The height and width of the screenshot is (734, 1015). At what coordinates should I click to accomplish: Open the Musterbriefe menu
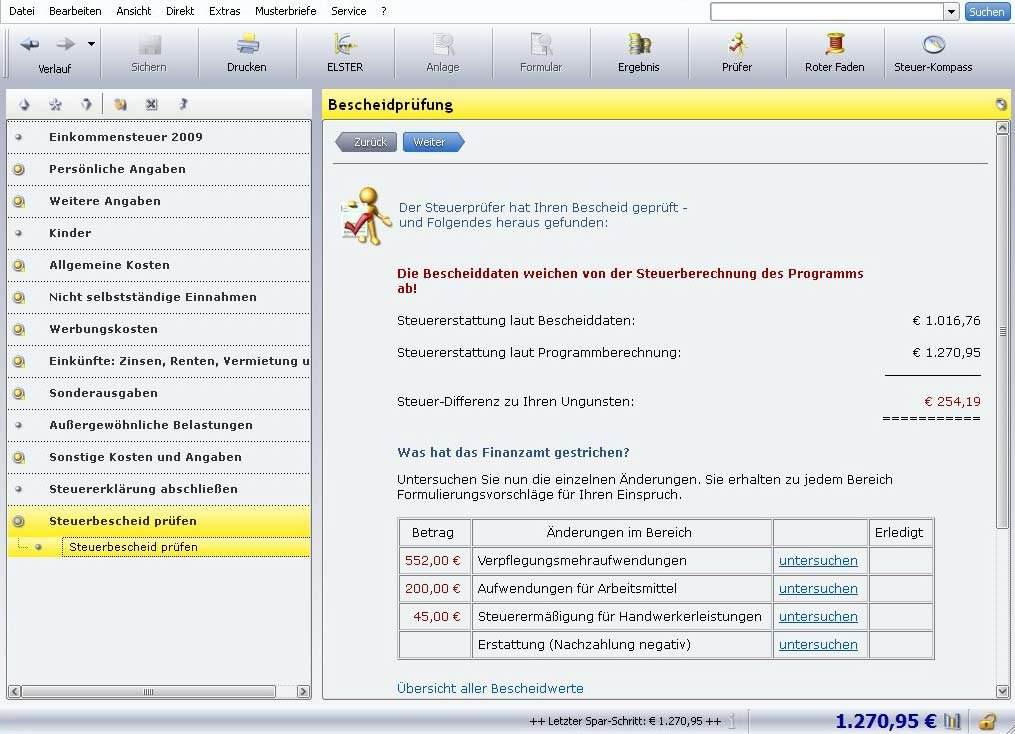tap(285, 11)
